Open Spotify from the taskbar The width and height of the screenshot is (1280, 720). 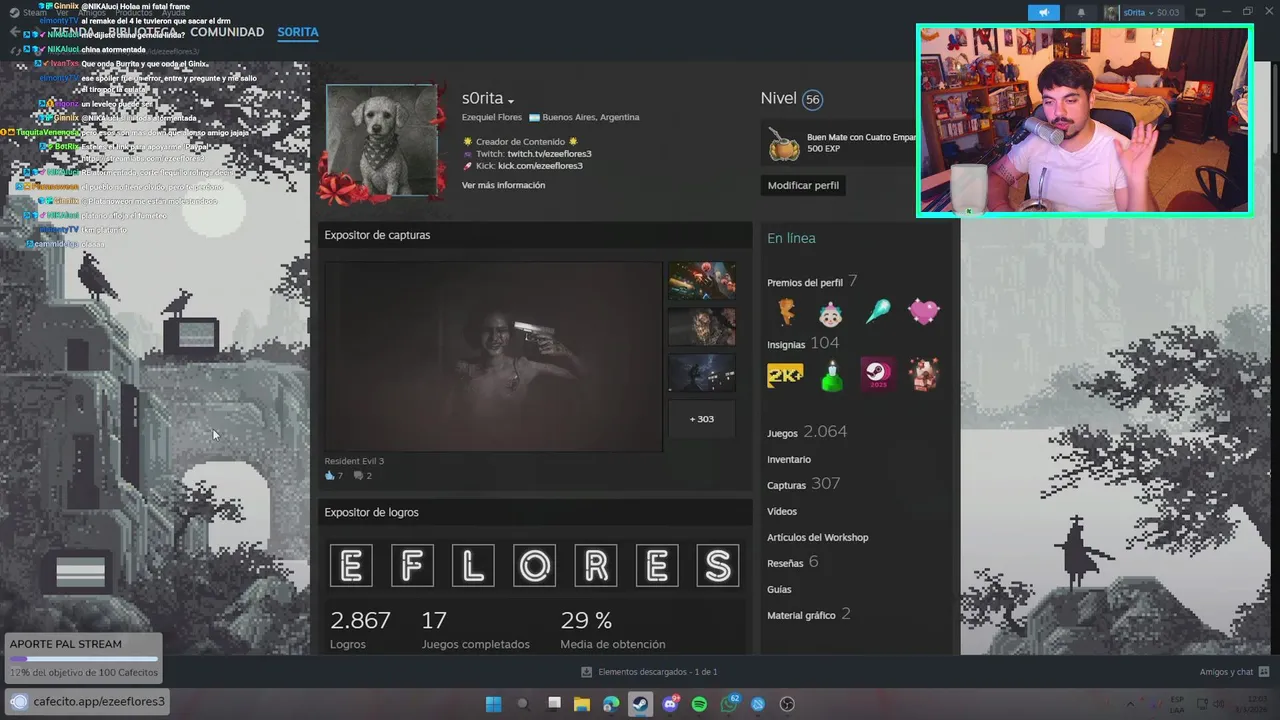(699, 704)
